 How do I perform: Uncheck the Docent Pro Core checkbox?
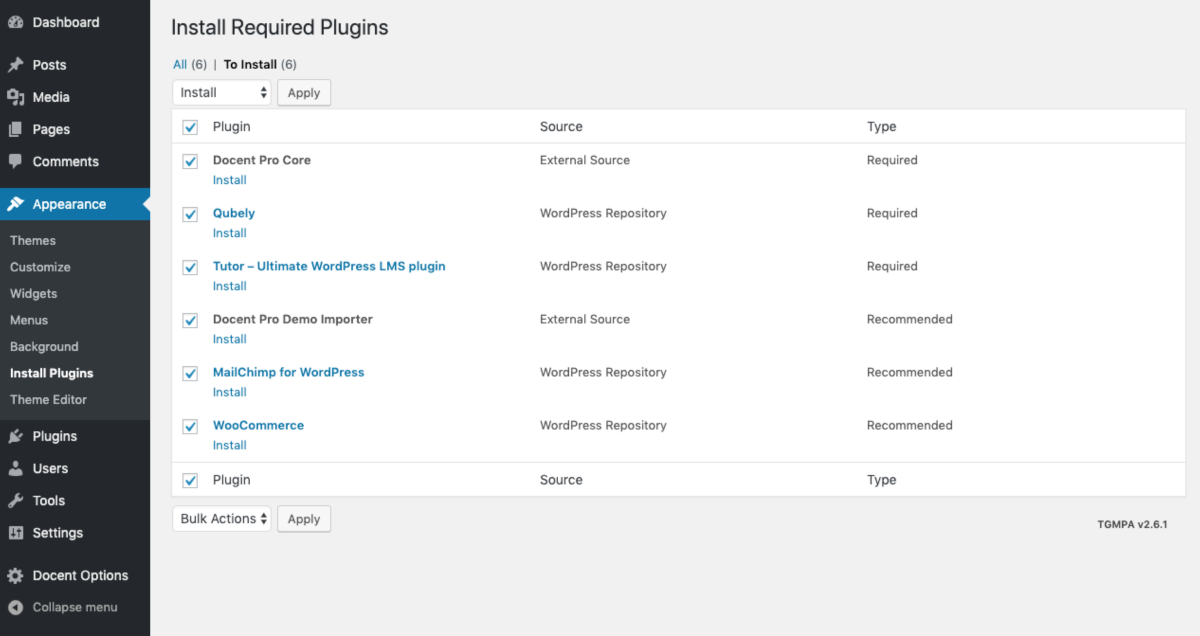pyautogui.click(x=190, y=161)
